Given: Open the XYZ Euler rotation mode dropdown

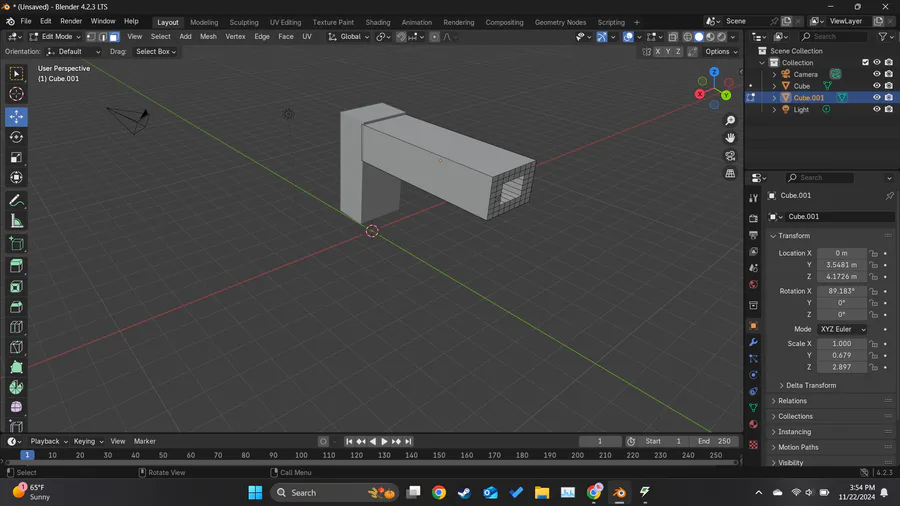Looking at the screenshot, I should click(842, 329).
